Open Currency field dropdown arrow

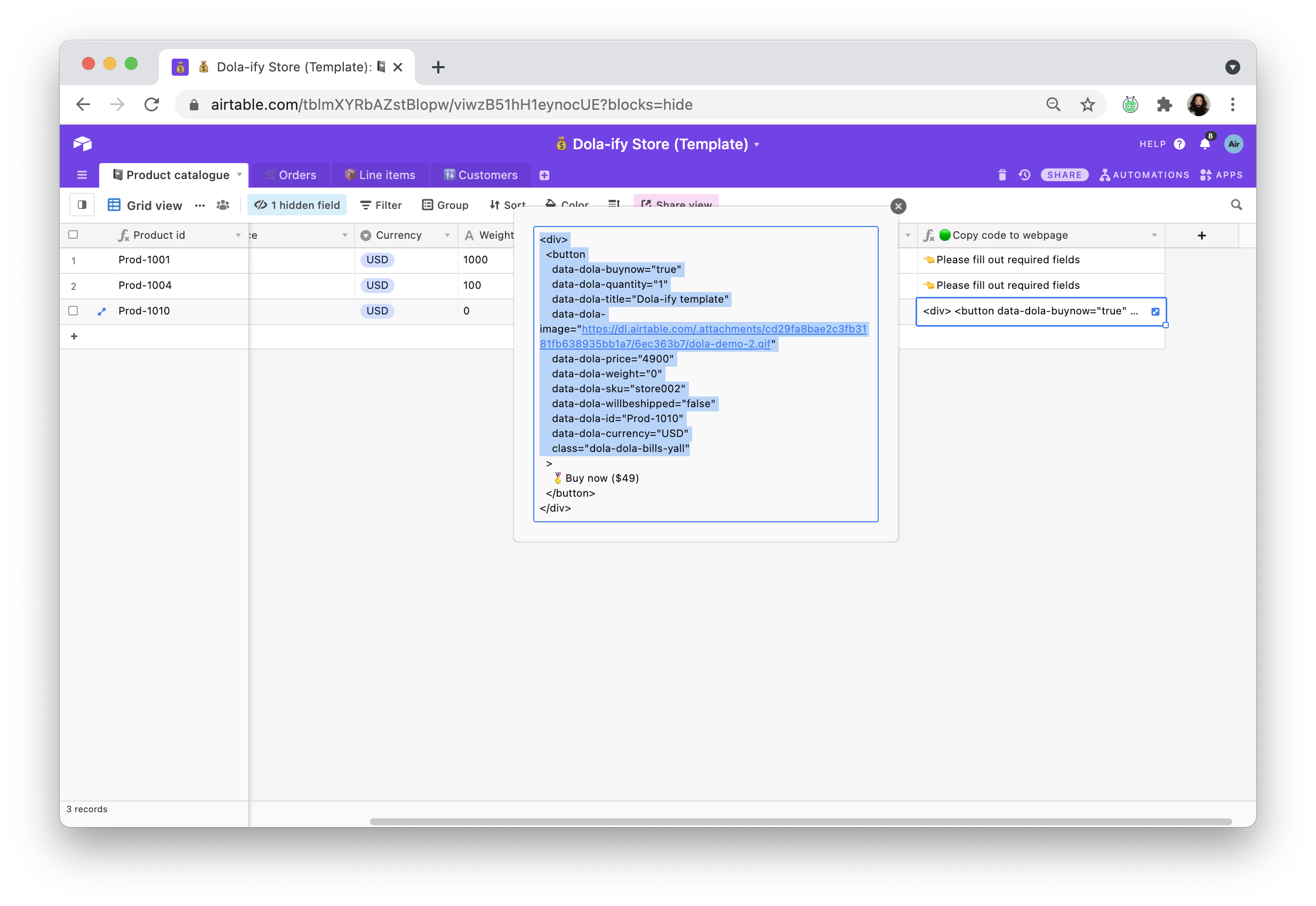point(447,236)
